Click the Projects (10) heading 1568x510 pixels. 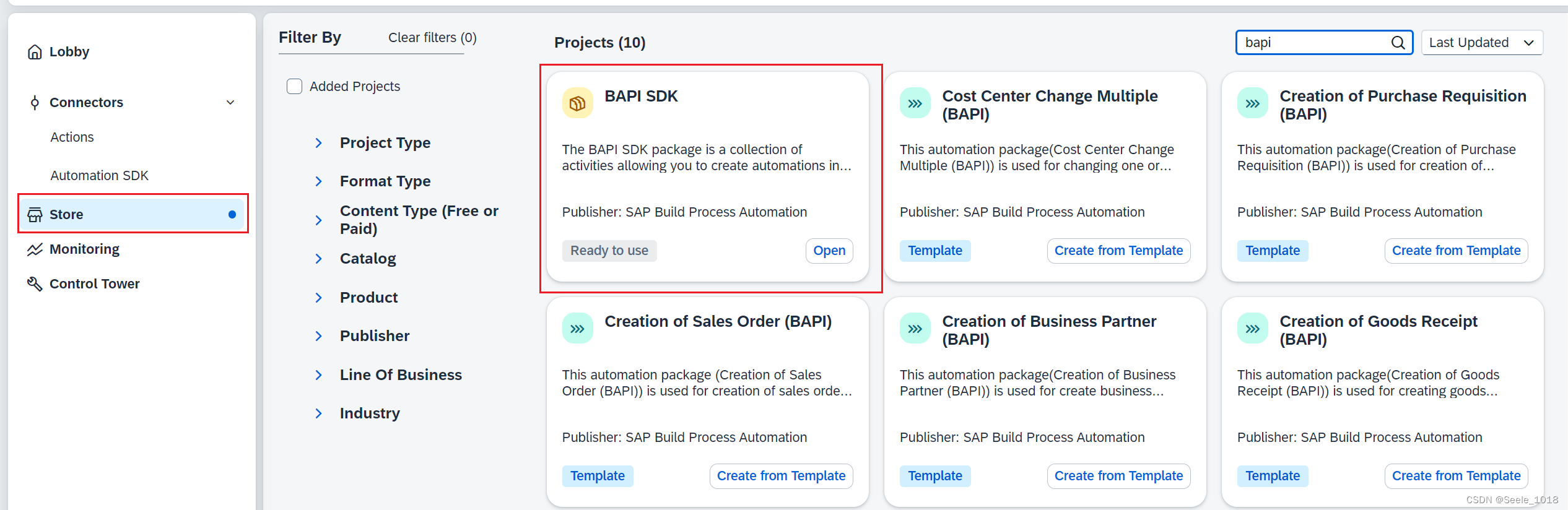click(599, 43)
